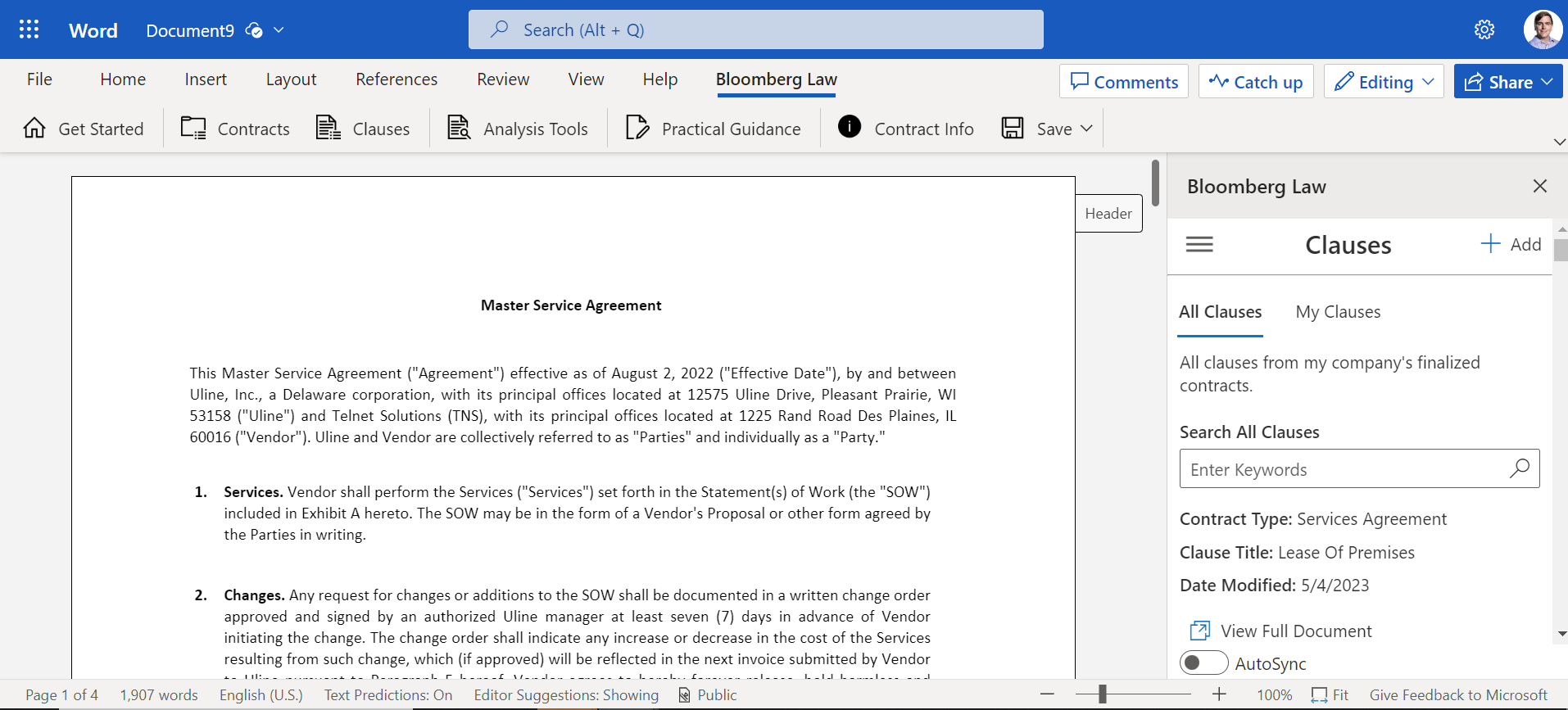Toggle Text Predictions: On status
The height and width of the screenshot is (710, 1568).
pyautogui.click(x=387, y=694)
